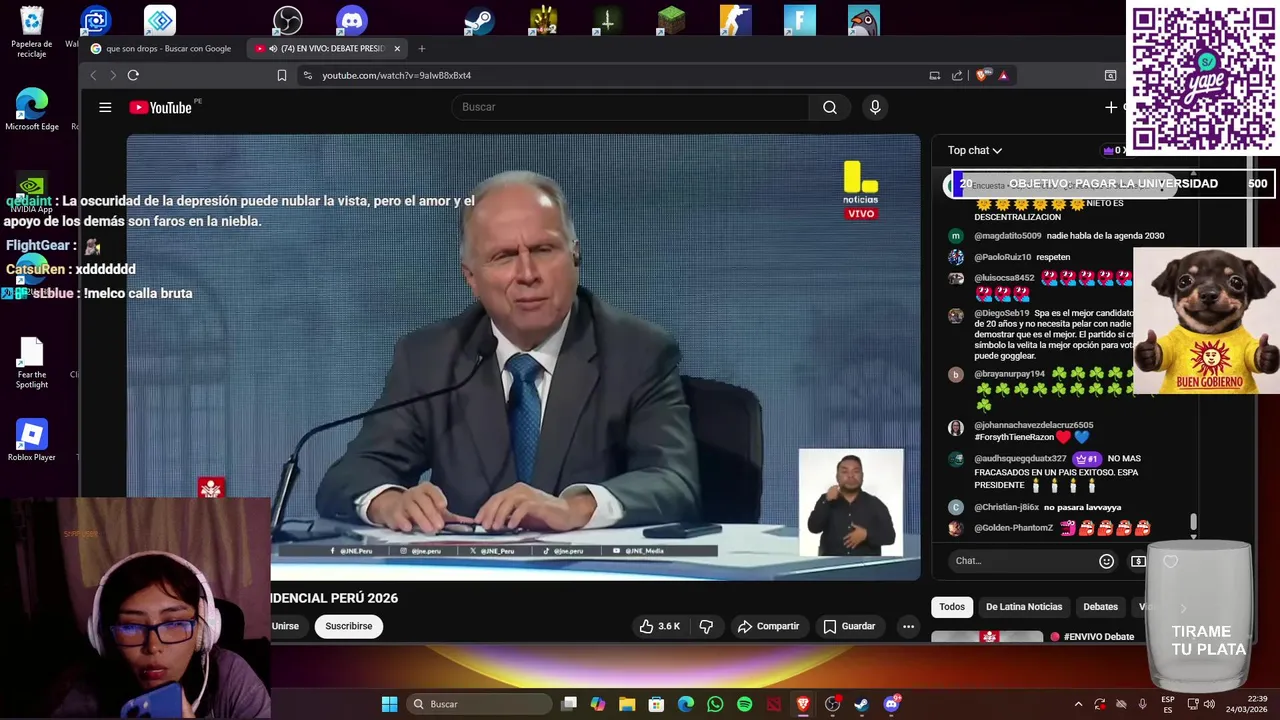Select the Todos filter chip
The image size is (1280, 720).
coord(952,607)
